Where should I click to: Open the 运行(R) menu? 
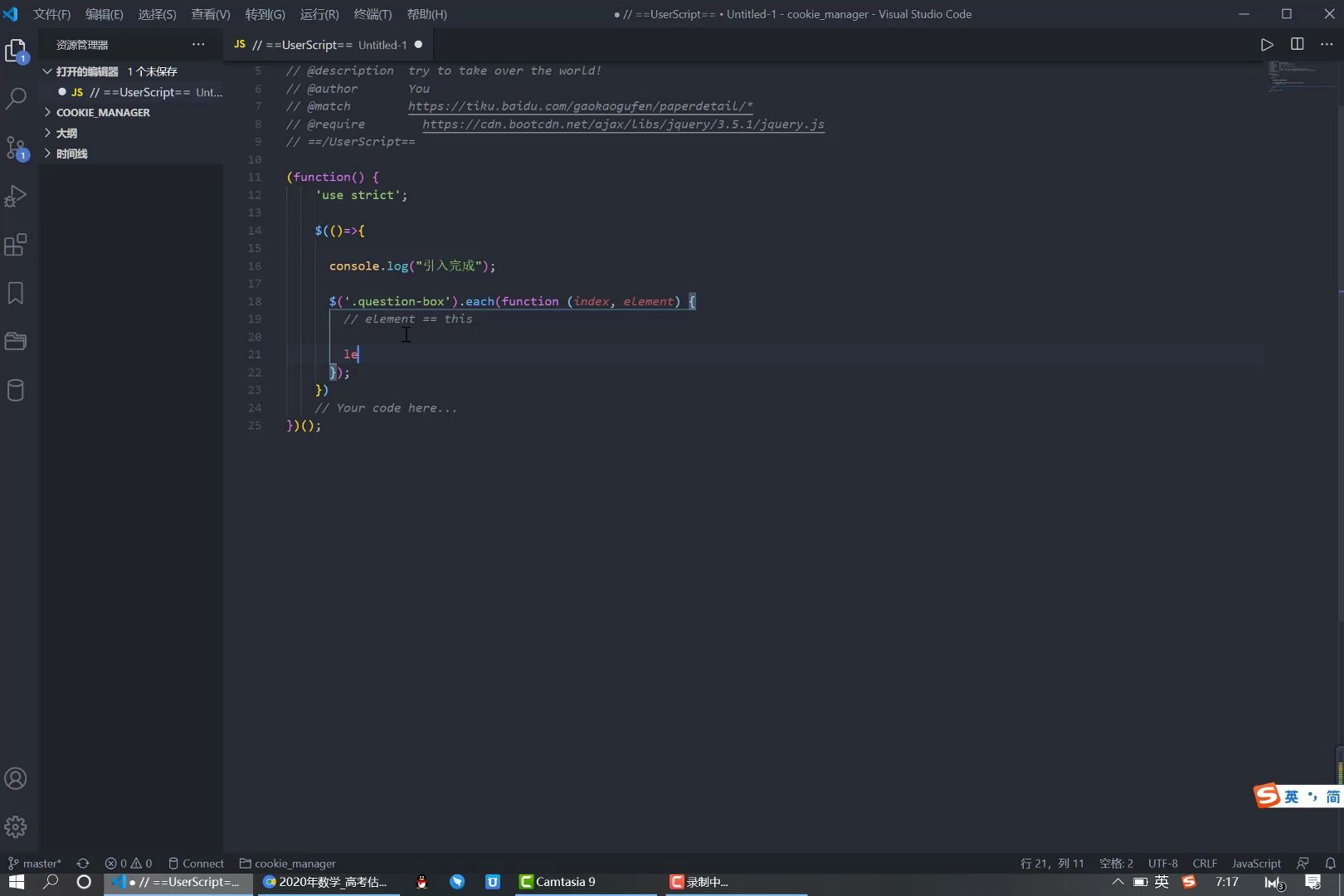pos(319,14)
